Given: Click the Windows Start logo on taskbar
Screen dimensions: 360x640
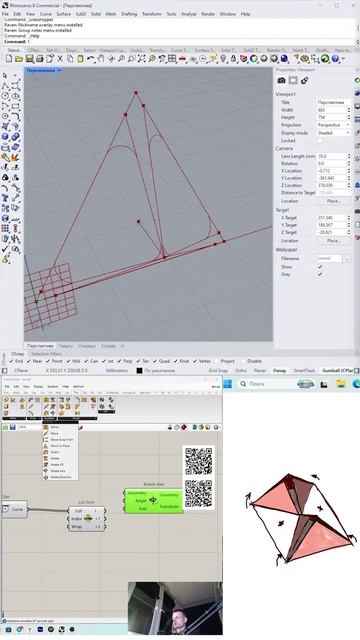Looking at the screenshot, I should click(228, 384).
